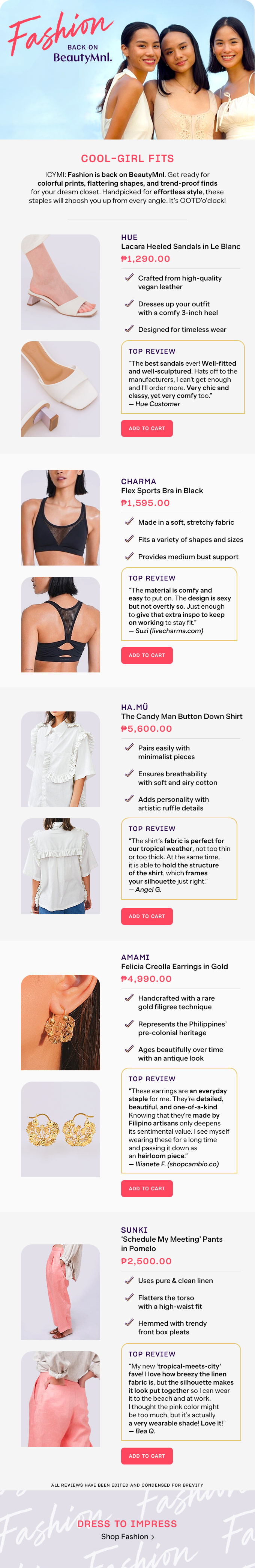This screenshot has width=255, height=1568.
Task: Click the checkmark next to 'Handcrafted with a rare gold filigree'
Action: 129,998
